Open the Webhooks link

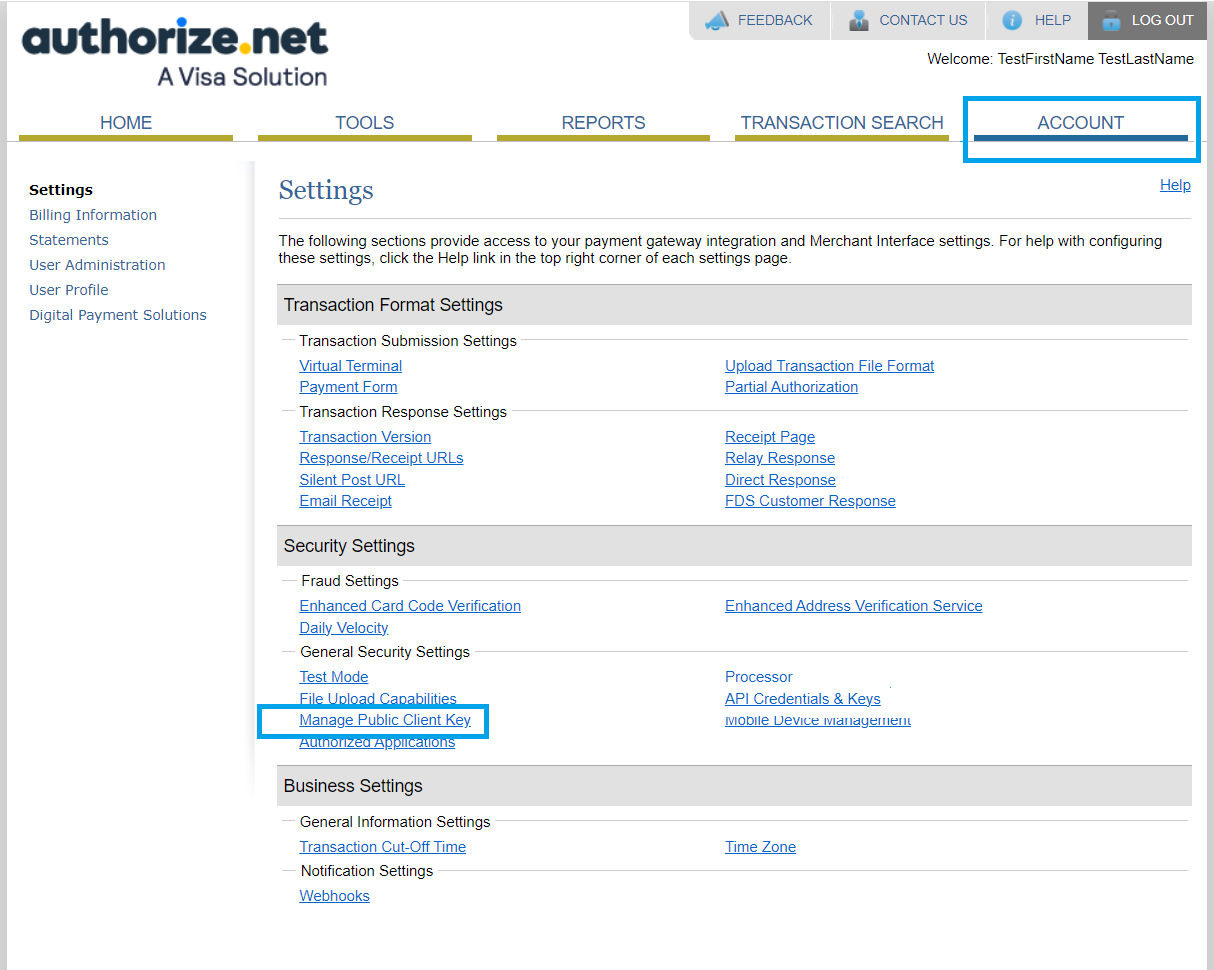point(334,896)
